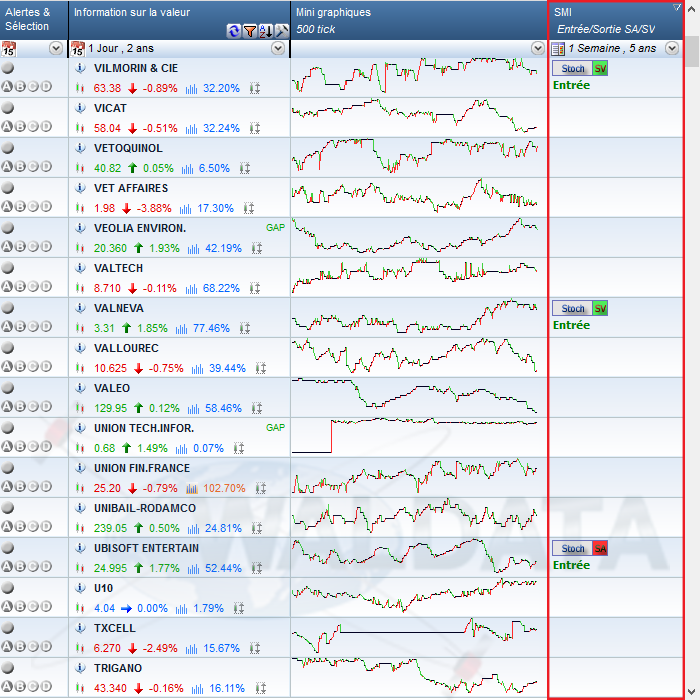
Task: Click volume bars icon for U10
Action: click(181, 609)
